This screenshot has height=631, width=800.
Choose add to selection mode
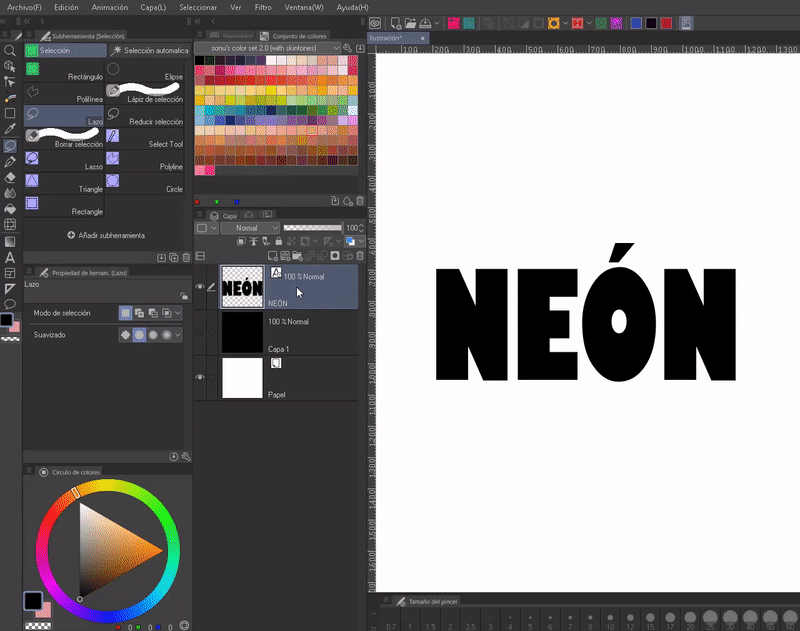(x=139, y=313)
